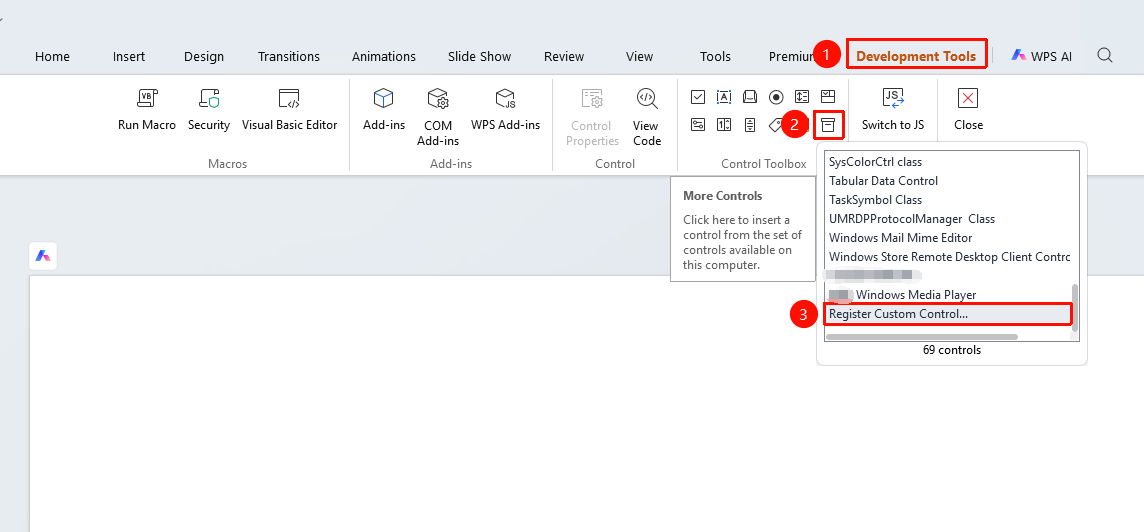Switch to the Review tab
1144x532 pixels.
pos(564,56)
